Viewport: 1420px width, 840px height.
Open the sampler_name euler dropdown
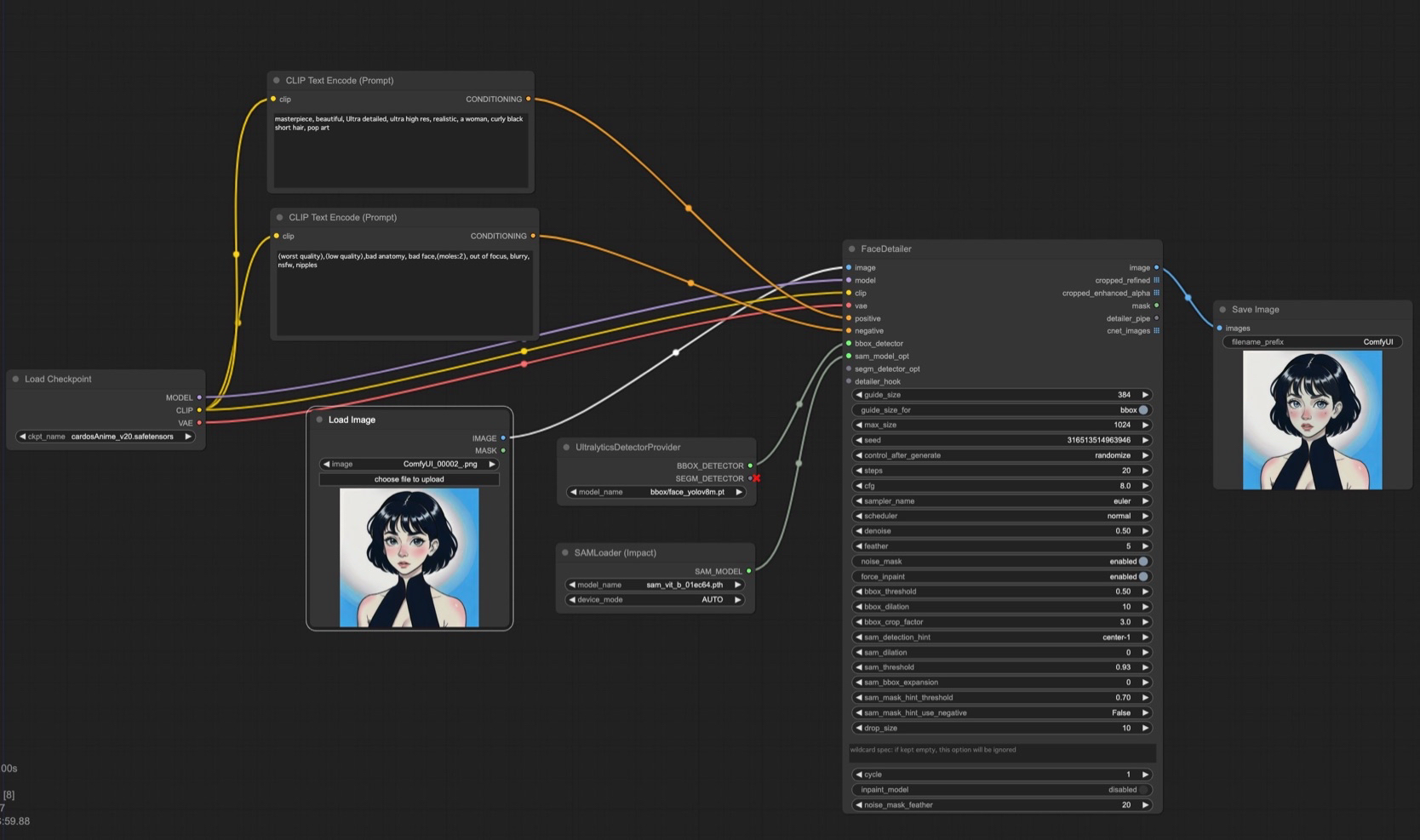[x=1001, y=501]
